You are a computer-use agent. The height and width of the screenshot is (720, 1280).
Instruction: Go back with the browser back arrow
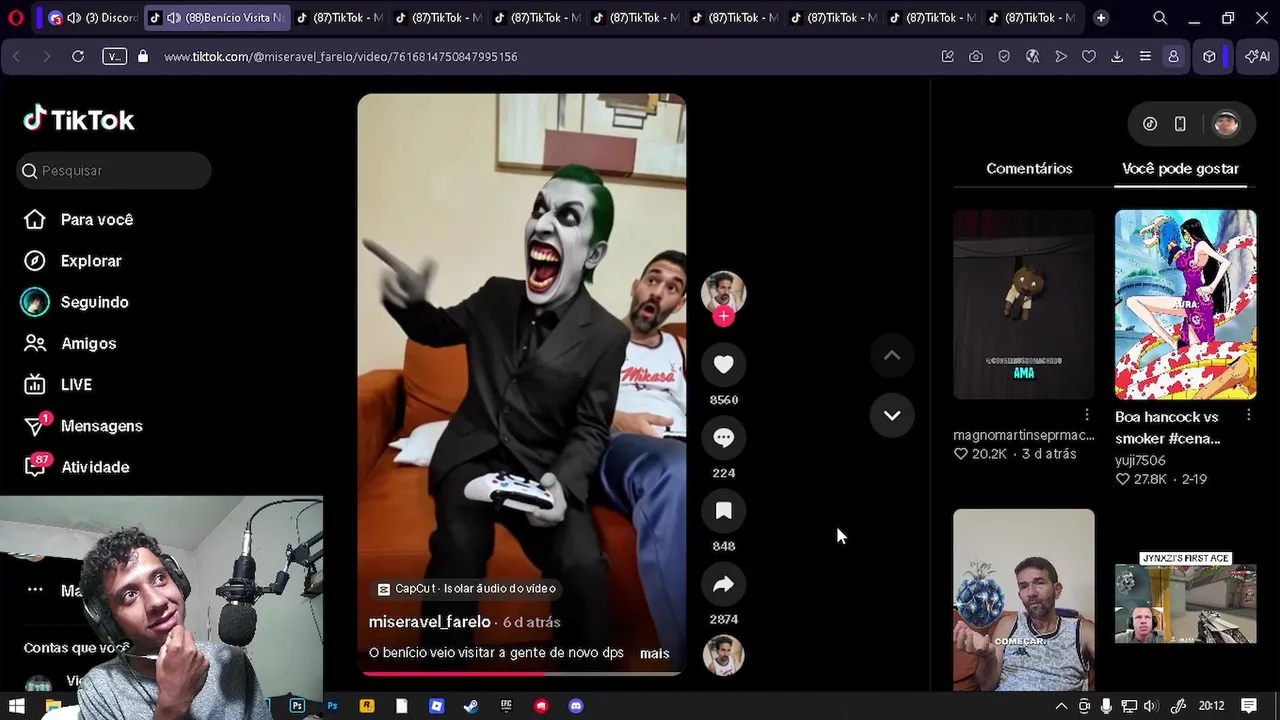[x=16, y=57]
